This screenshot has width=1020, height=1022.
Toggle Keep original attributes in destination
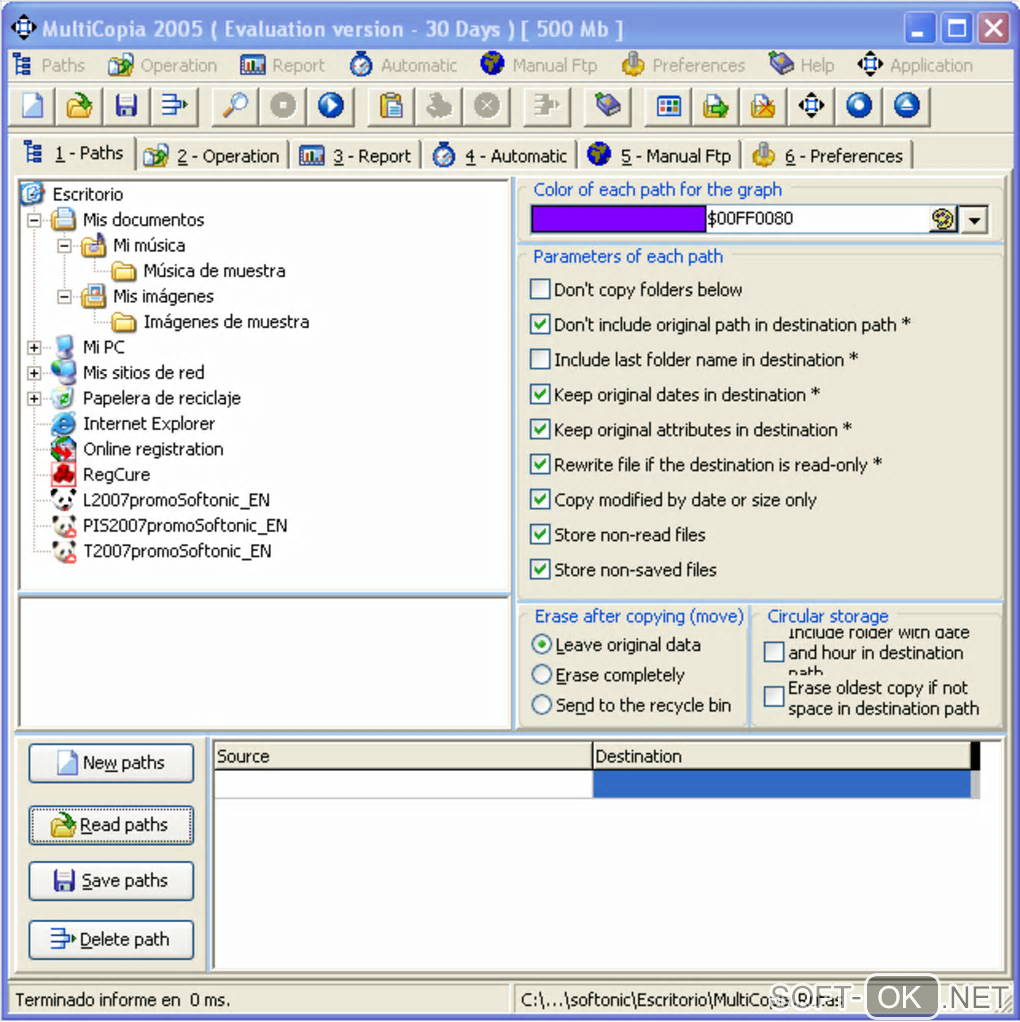point(540,429)
